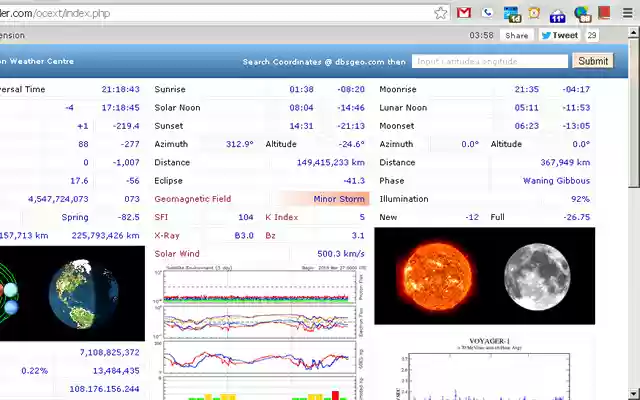Open the globe extension with 88 badge
The height and width of the screenshot is (400, 640).
pos(582,14)
